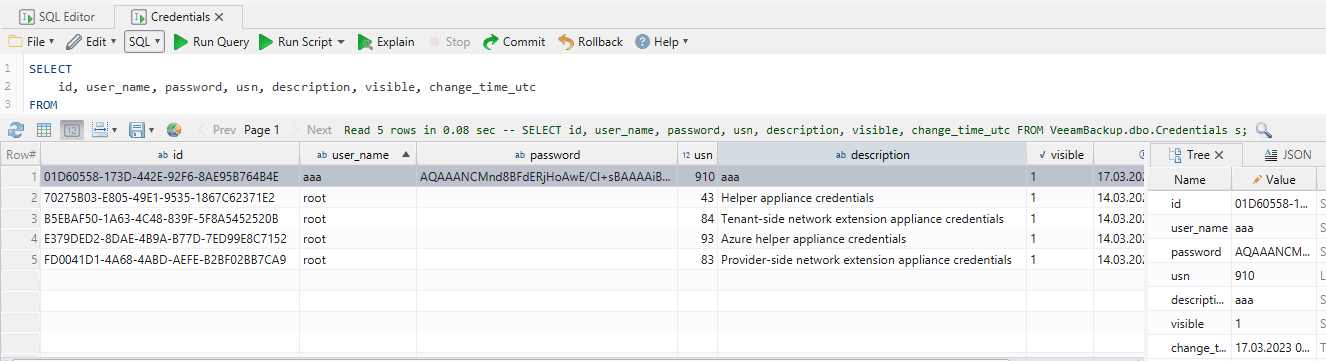Click the Rollback button
The image size is (1326, 361).
[x=590, y=42]
